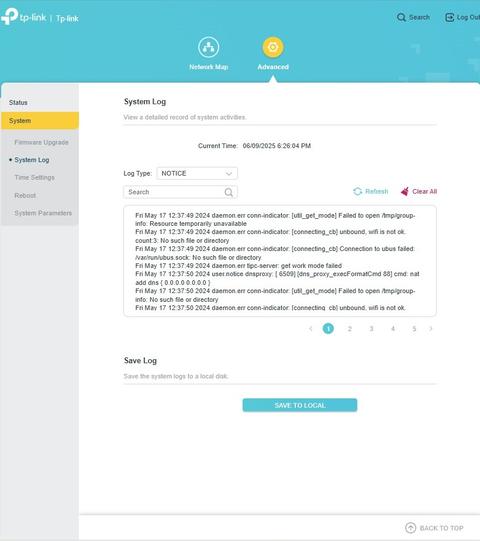This screenshot has width=480, height=541.
Task: Open Time Settings in sidebar
Action: pos(35,177)
